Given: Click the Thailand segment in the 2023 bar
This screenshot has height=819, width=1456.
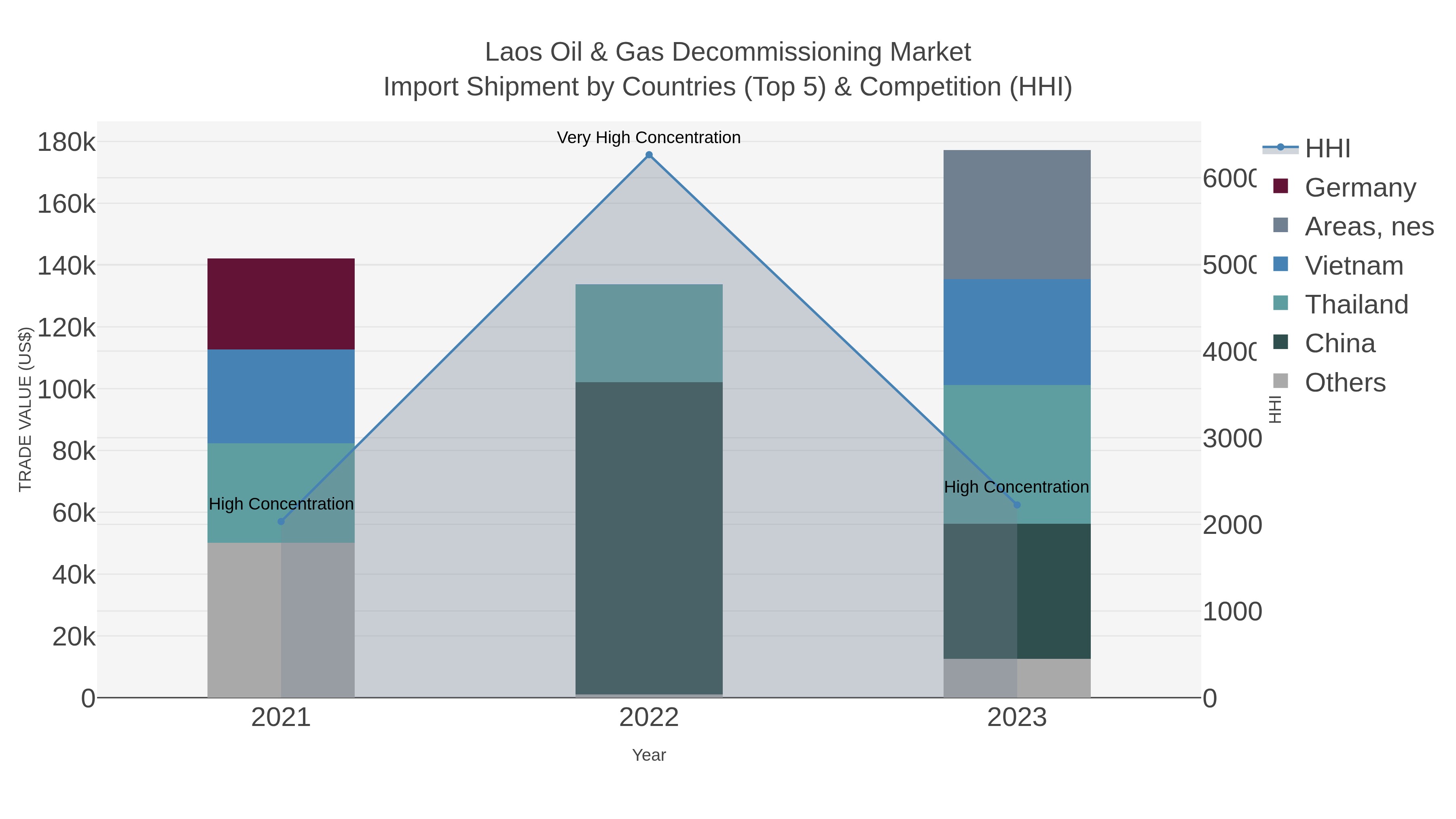Looking at the screenshot, I should click(1017, 455).
